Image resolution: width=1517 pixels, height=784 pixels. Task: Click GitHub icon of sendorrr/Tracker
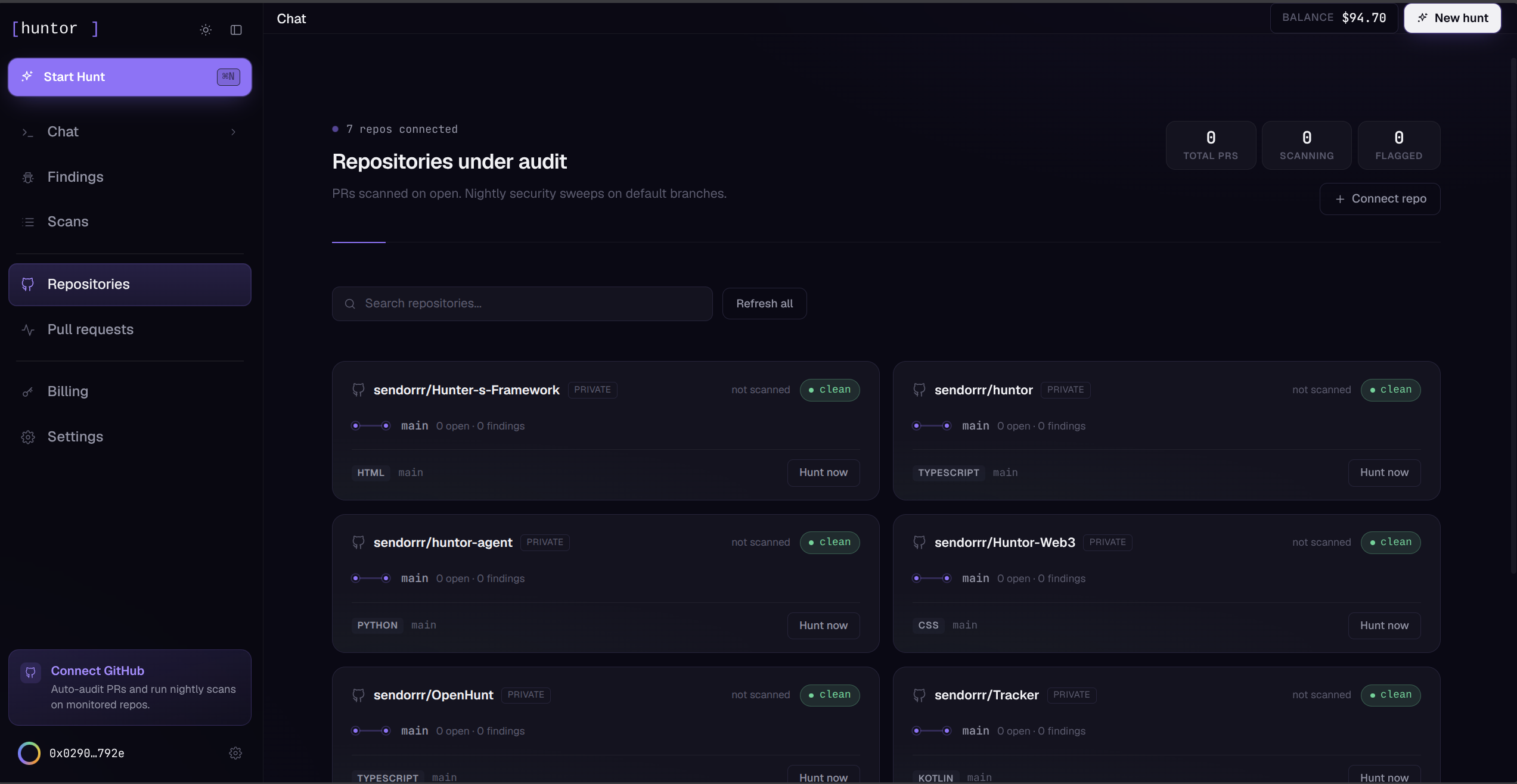(919, 695)
